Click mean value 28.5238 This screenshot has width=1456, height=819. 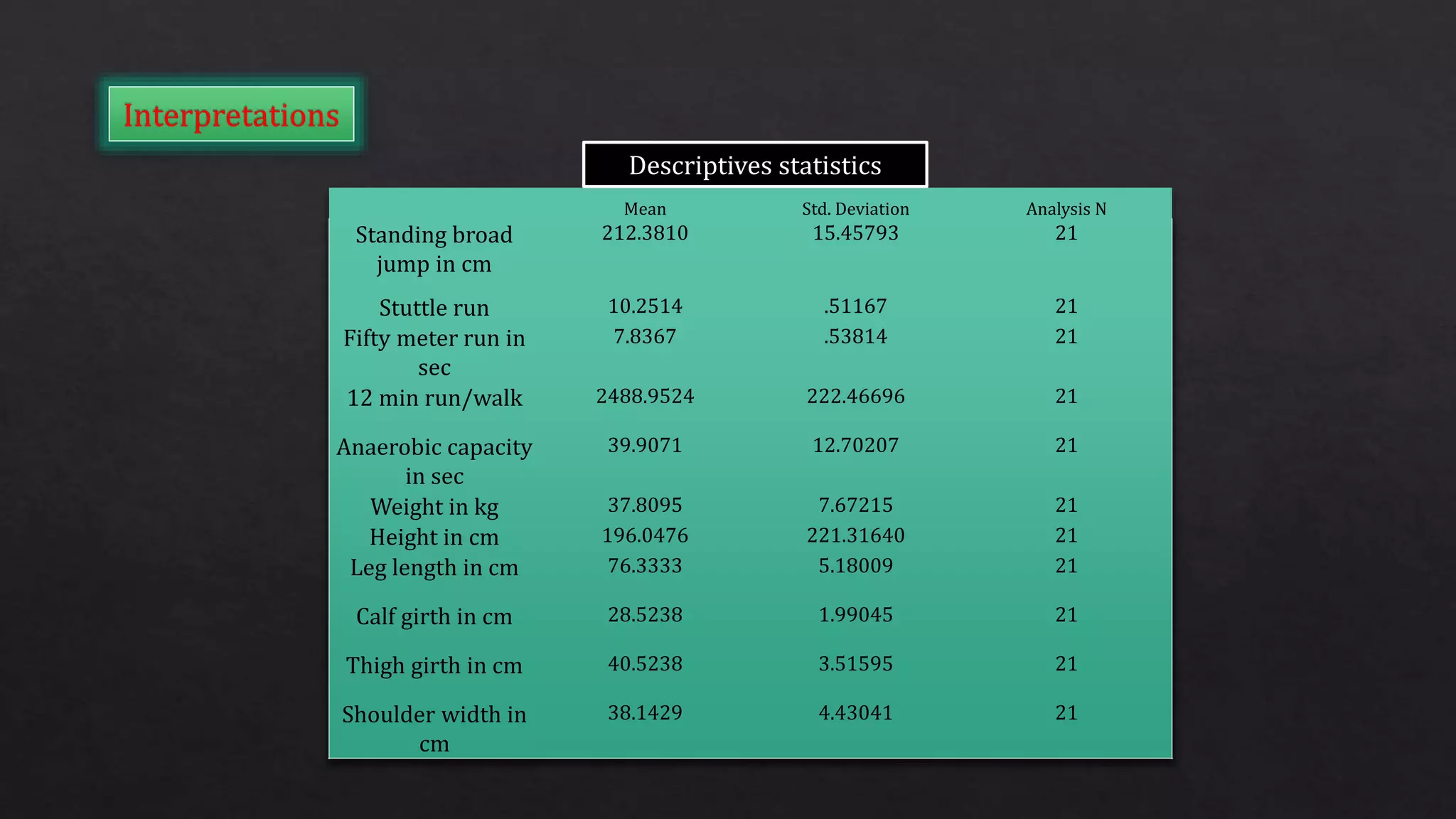pos(645,615)
